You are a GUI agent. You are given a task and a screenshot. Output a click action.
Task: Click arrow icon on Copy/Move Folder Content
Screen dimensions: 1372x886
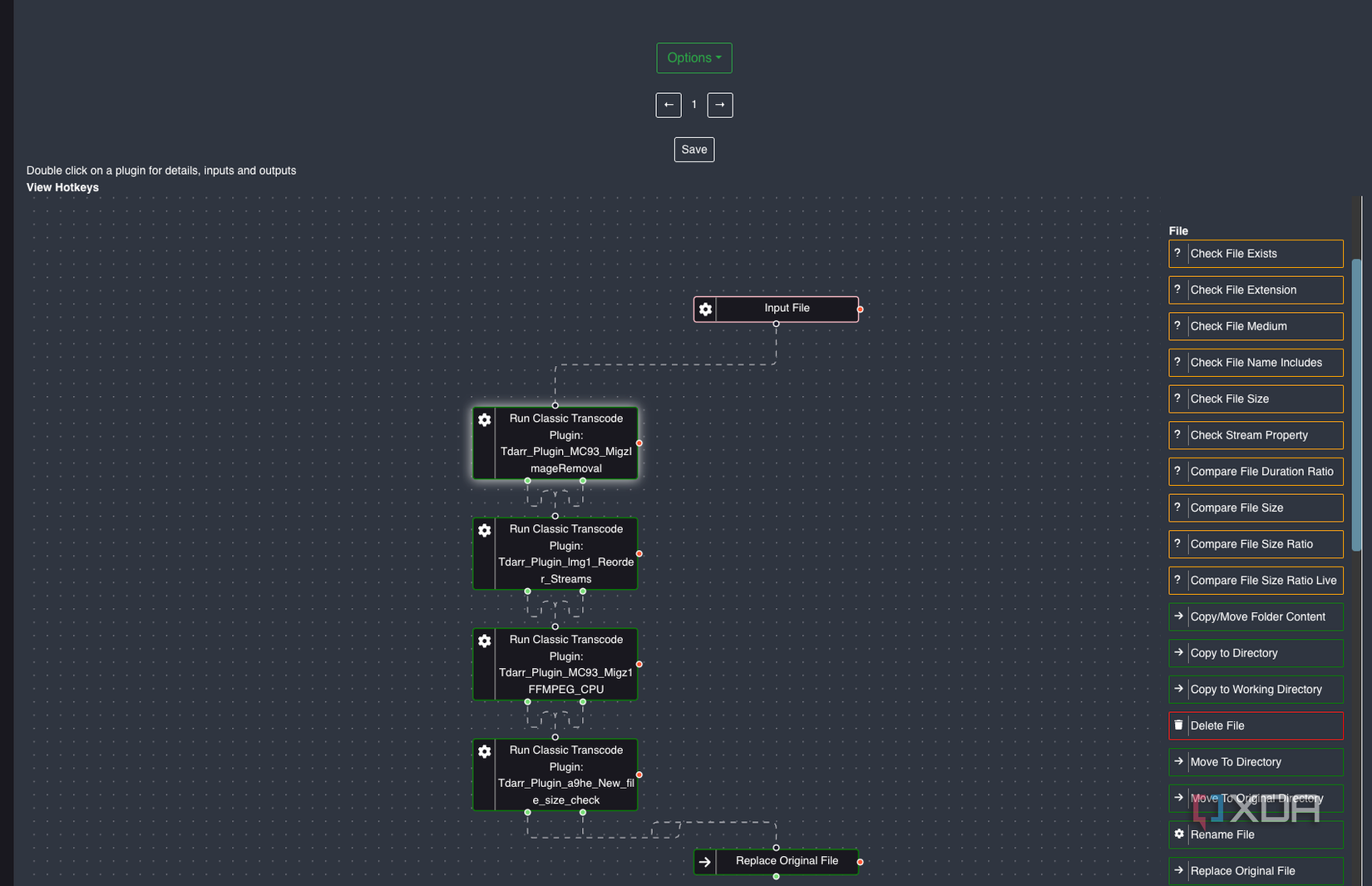1178,616
